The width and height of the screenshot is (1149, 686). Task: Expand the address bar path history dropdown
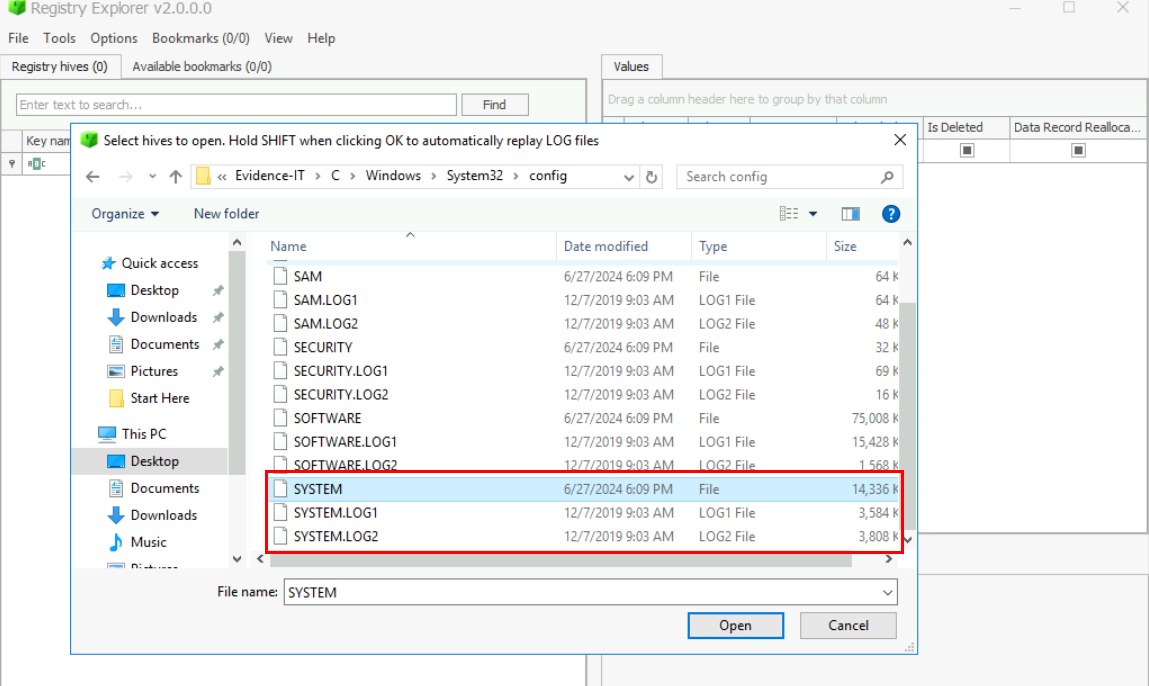click(629, 177)
